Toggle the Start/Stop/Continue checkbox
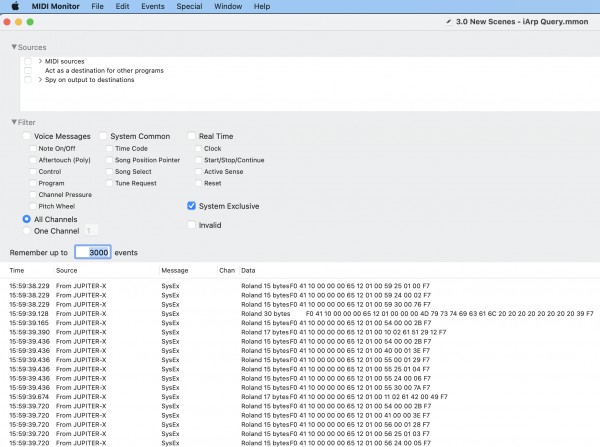Screen dimensions: 600x447 click(x=198, y=160)
